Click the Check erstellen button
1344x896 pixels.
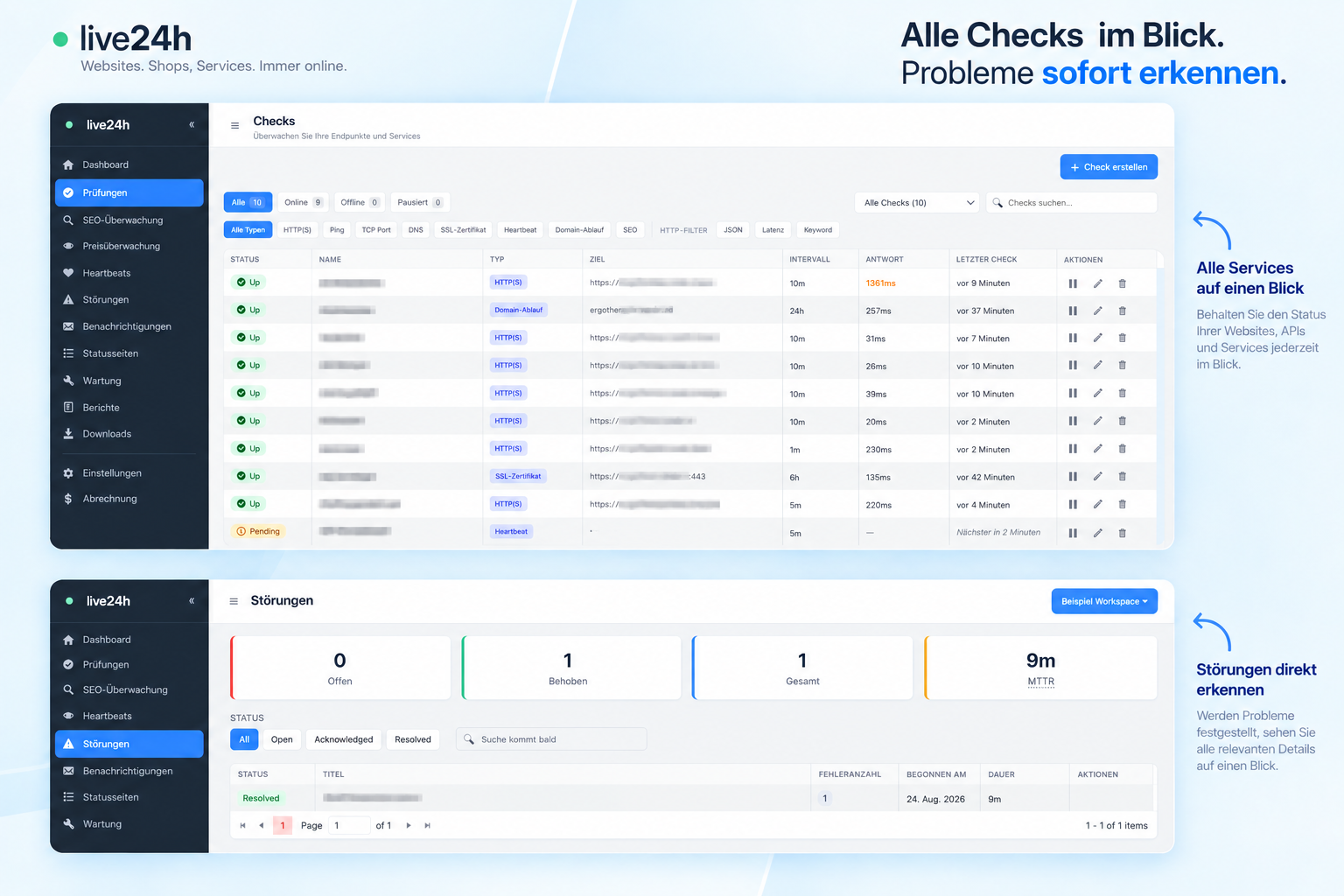(x=1109, y=167)
